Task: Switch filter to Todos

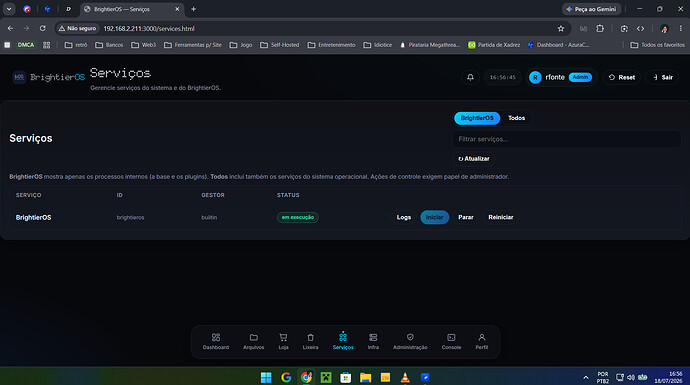Action: click(x=516, y=118)
